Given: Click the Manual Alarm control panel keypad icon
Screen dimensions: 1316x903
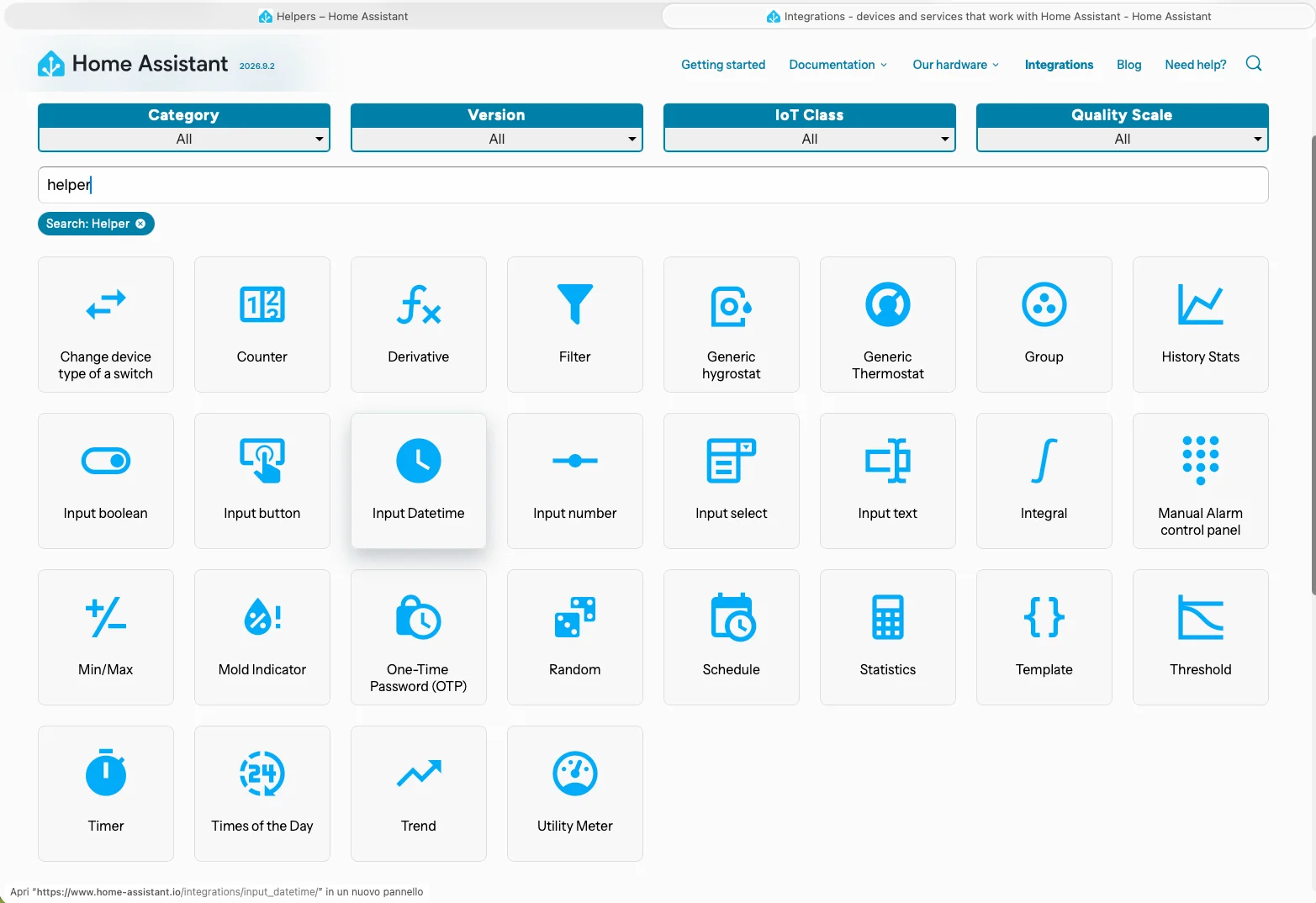Looking at the screenshot, I should 1201,461.
